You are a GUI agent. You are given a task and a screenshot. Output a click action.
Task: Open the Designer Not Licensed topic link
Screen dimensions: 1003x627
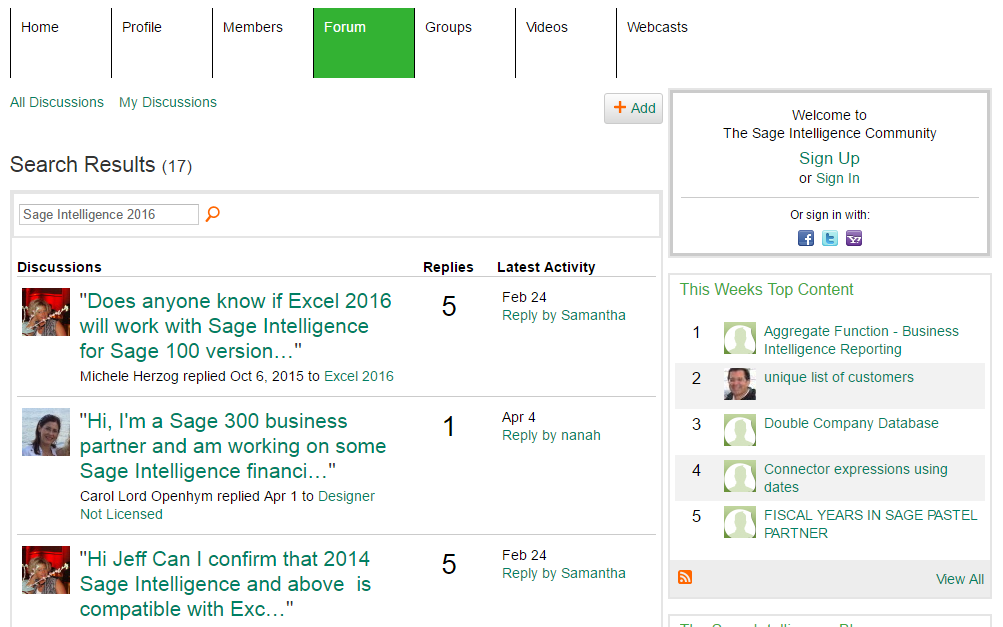tap(227, 505)
